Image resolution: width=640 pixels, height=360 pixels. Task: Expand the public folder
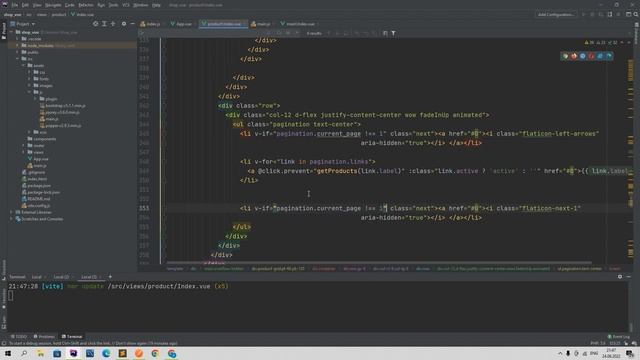18,52
